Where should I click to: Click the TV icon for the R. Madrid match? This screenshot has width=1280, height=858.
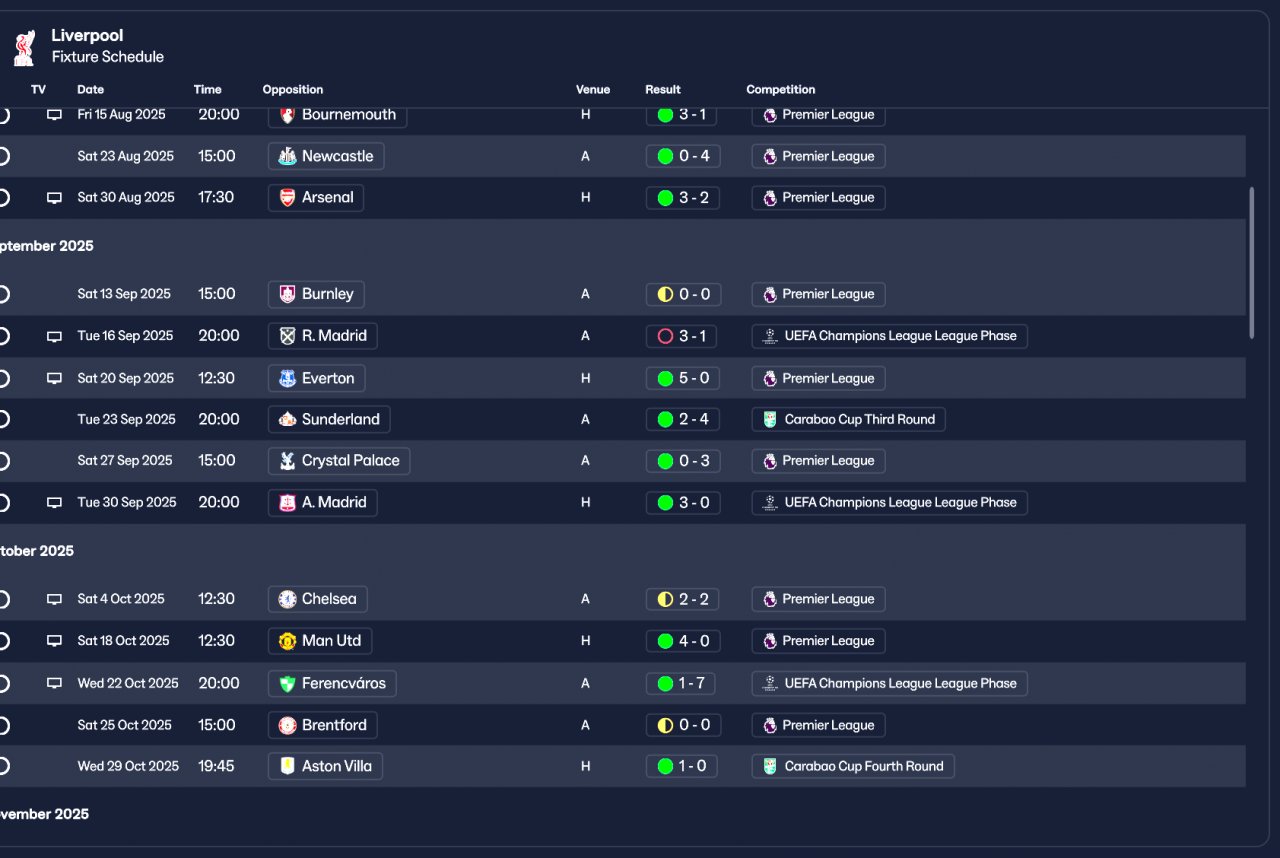pos(54,337)
